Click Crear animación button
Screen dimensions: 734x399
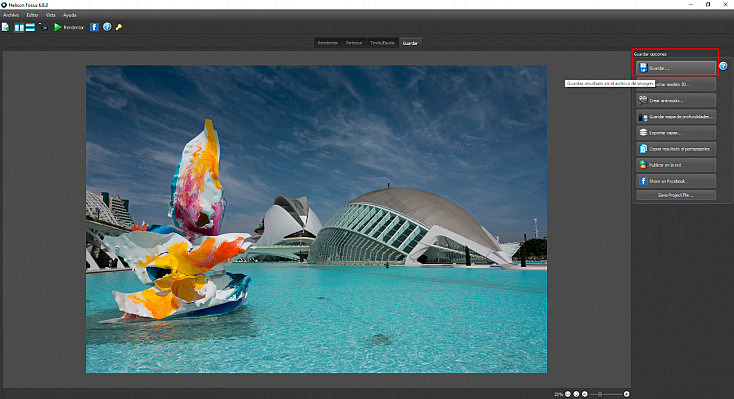click(x=676, y=100)
